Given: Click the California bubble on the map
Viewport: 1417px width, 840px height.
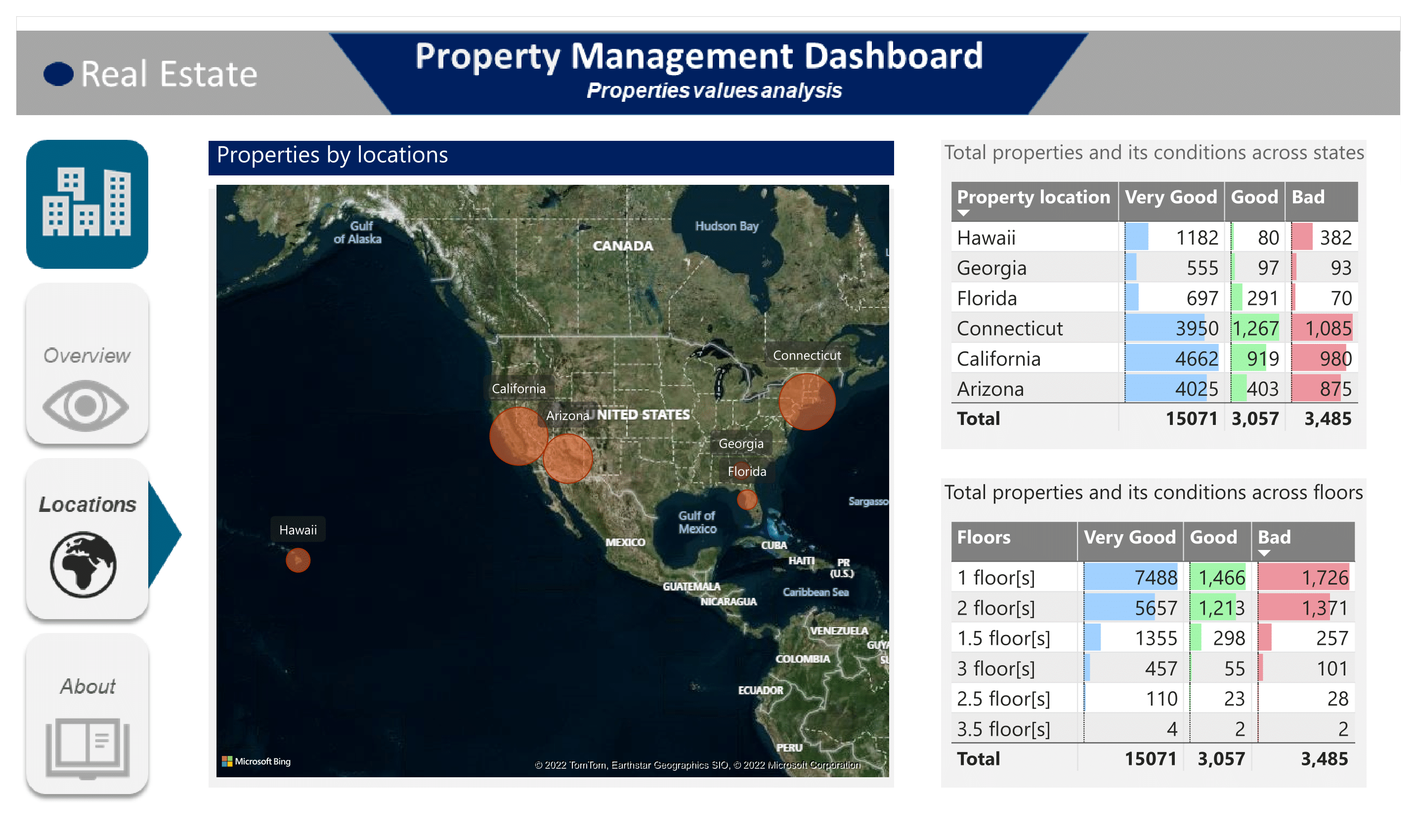Looking at the screenshot, I should [518, 436].
